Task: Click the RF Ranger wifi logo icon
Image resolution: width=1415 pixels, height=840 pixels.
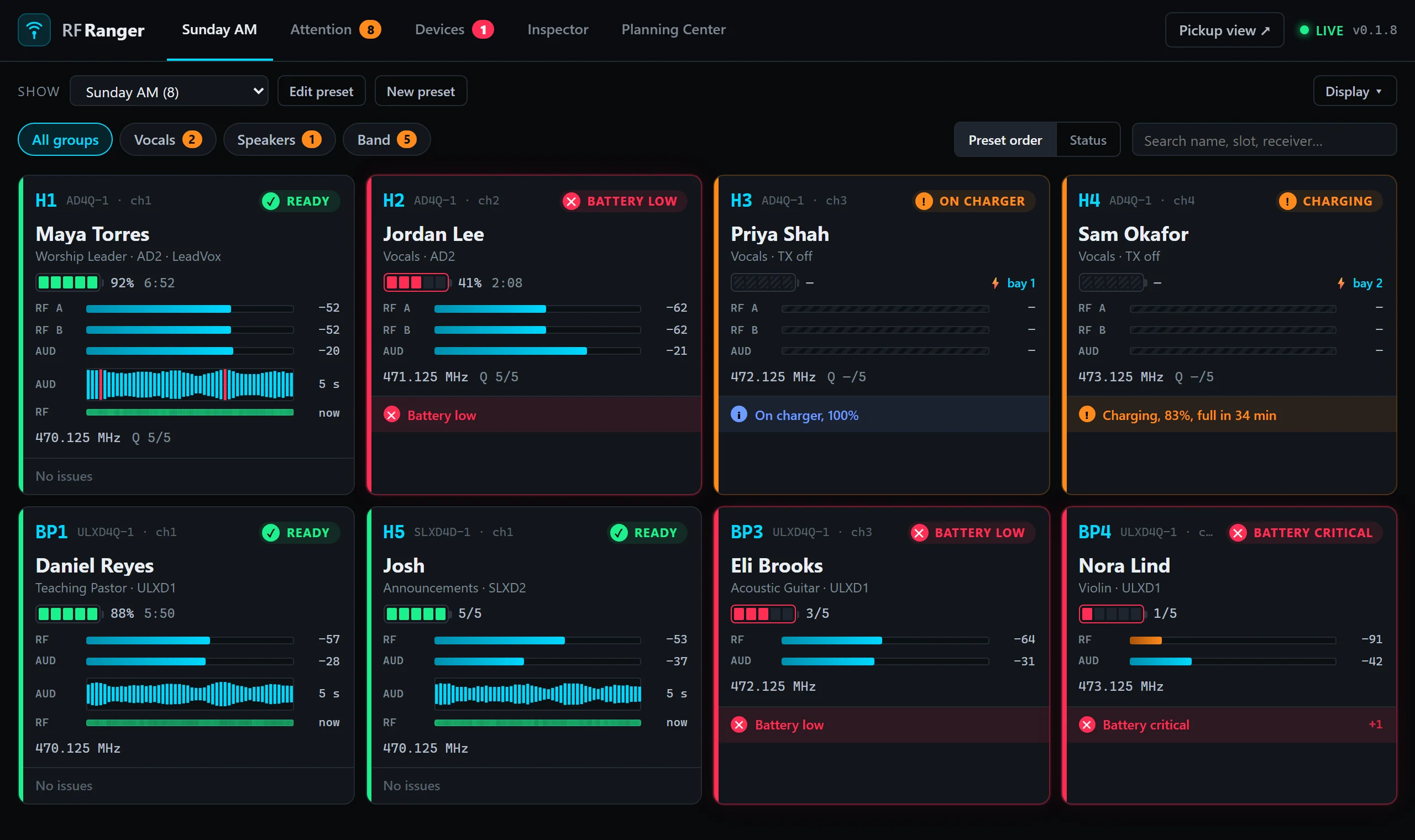Action: (x=34, y=30)
